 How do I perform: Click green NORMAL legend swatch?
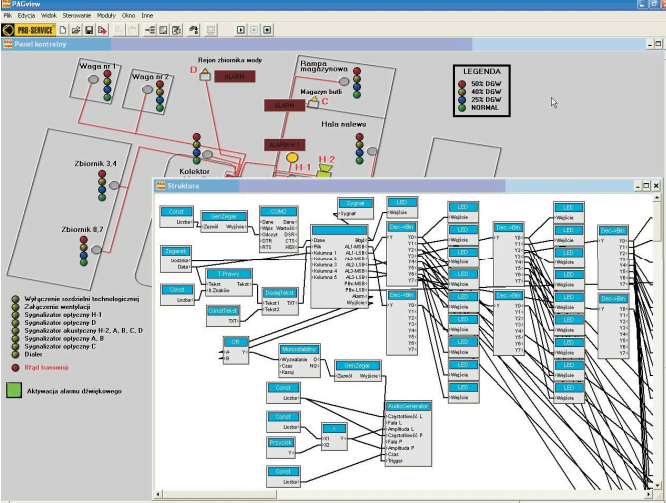(463, 108)
